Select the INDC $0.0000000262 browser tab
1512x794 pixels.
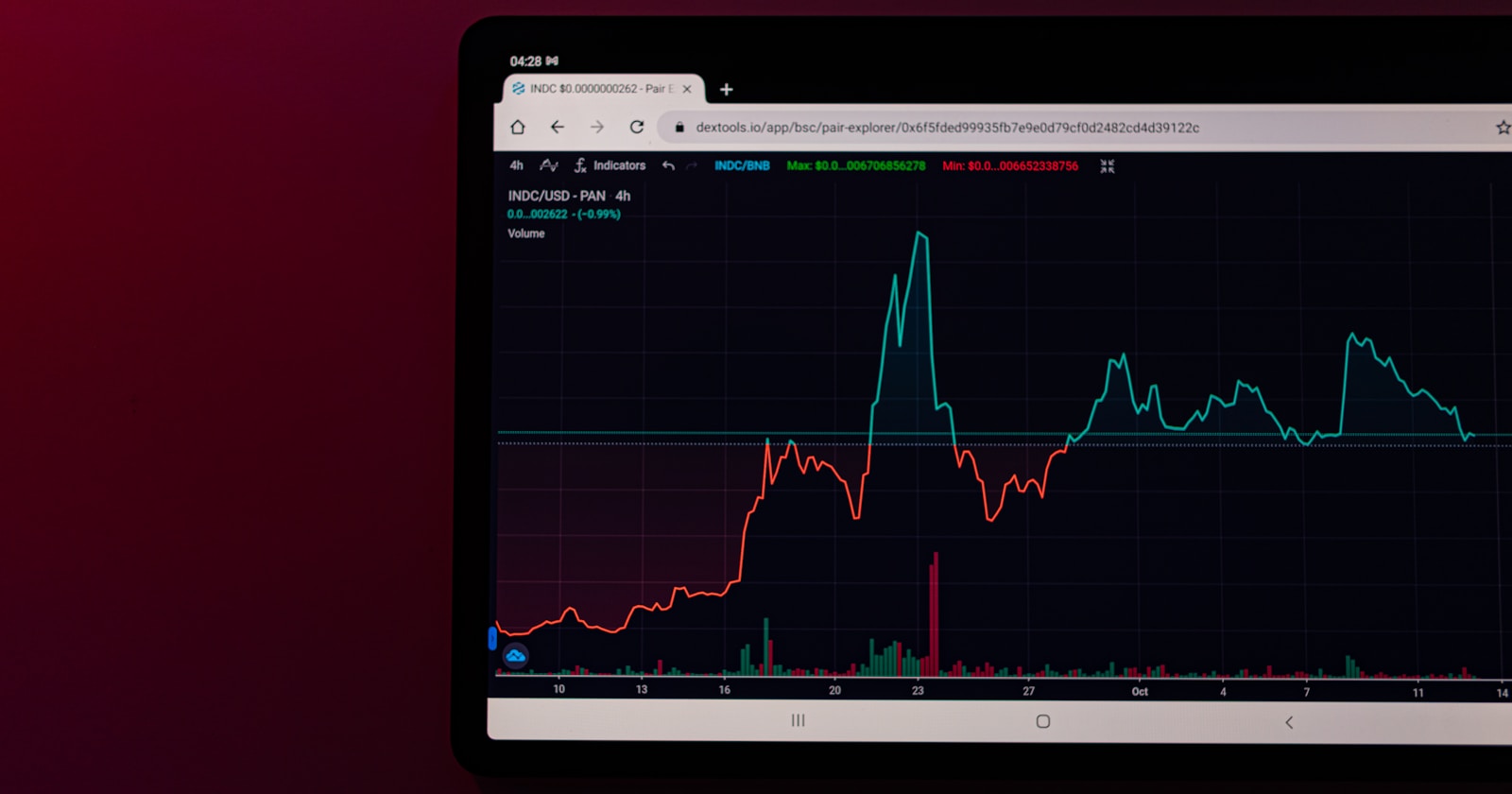coord(603,89)
